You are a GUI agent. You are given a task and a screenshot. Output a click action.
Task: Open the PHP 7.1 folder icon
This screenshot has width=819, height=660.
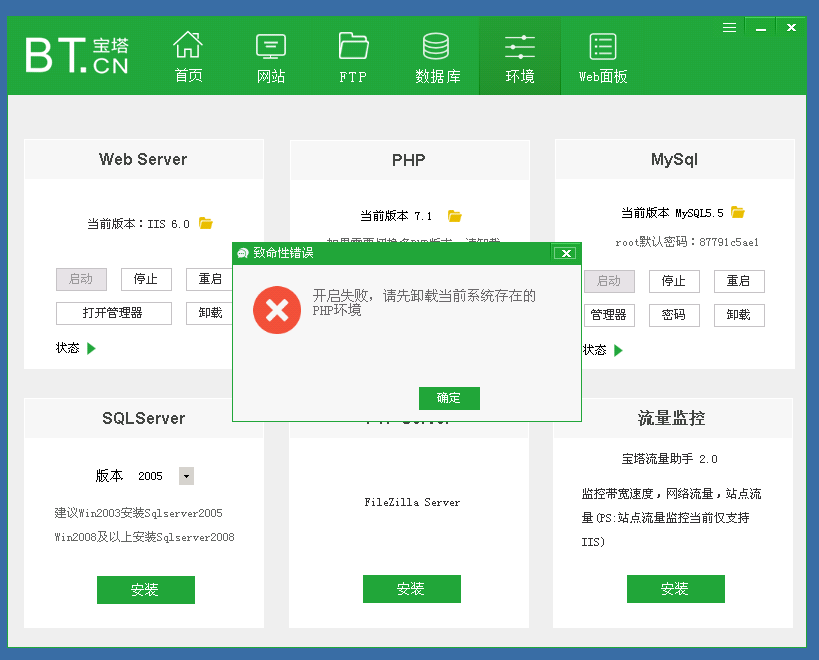[x=454, y=216]
